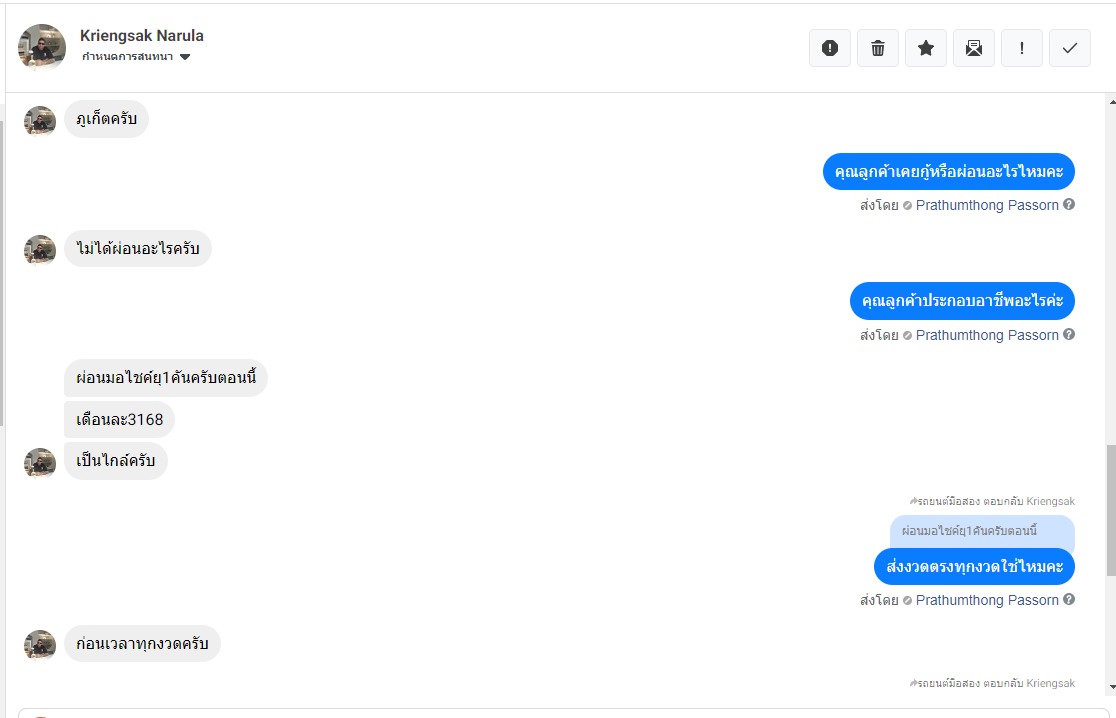Click avatar next to 'ภูเก็ตครับ' message
Screen dimensions: 1116x718
tap(40, 121)
